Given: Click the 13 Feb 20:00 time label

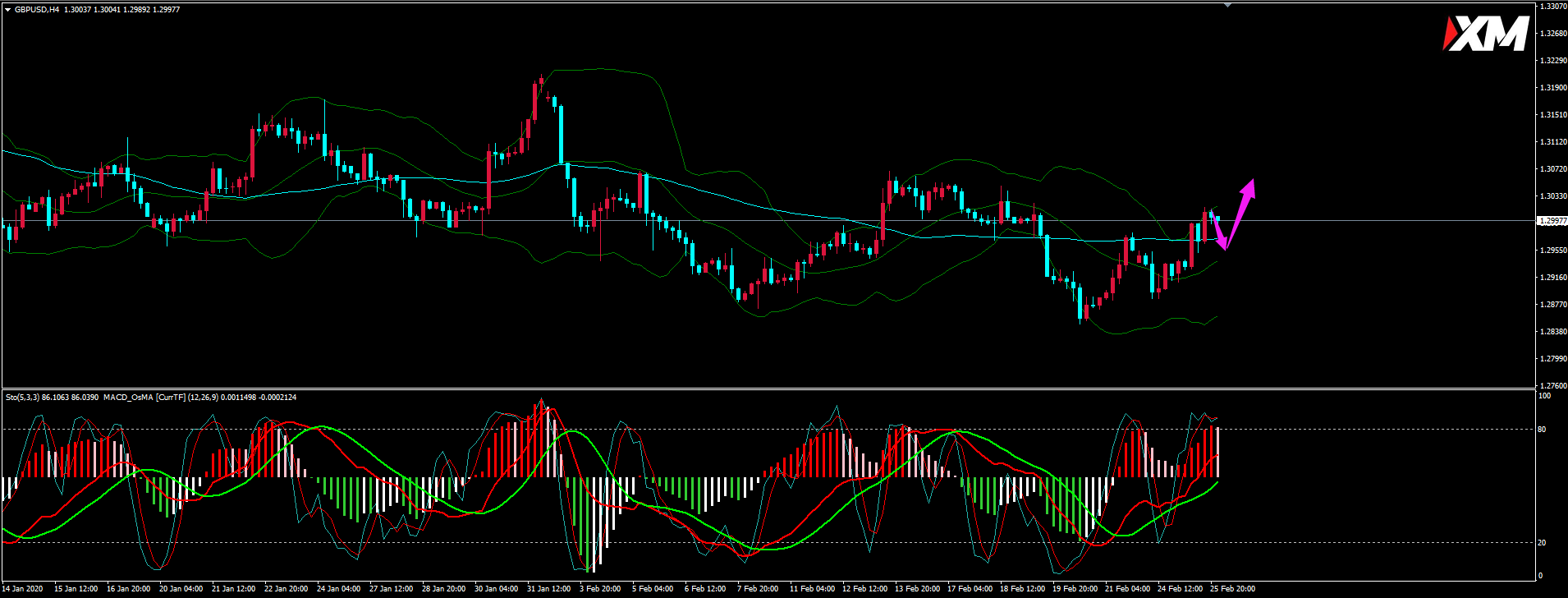Looking at the screenshot, I should [x=917, y=589].
